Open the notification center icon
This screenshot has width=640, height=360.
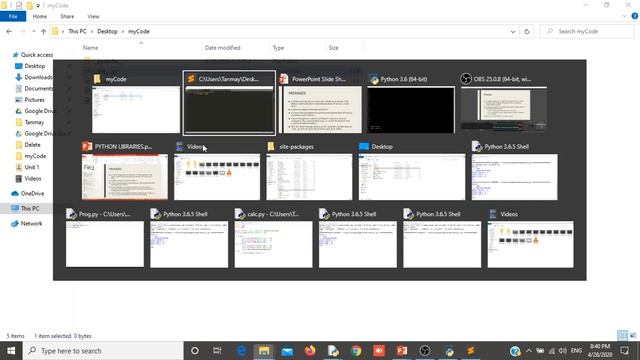click(624, 351)
